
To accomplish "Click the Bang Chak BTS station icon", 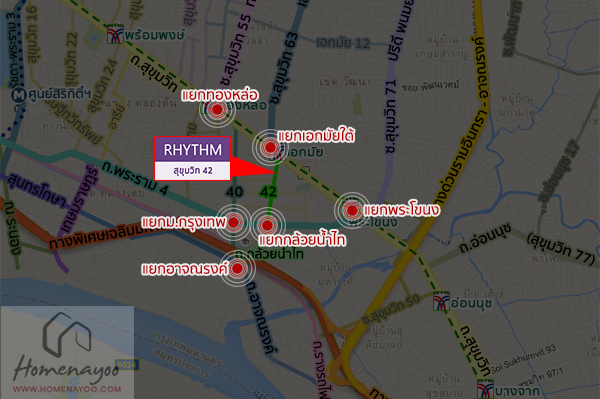I will tap(485, 389).
